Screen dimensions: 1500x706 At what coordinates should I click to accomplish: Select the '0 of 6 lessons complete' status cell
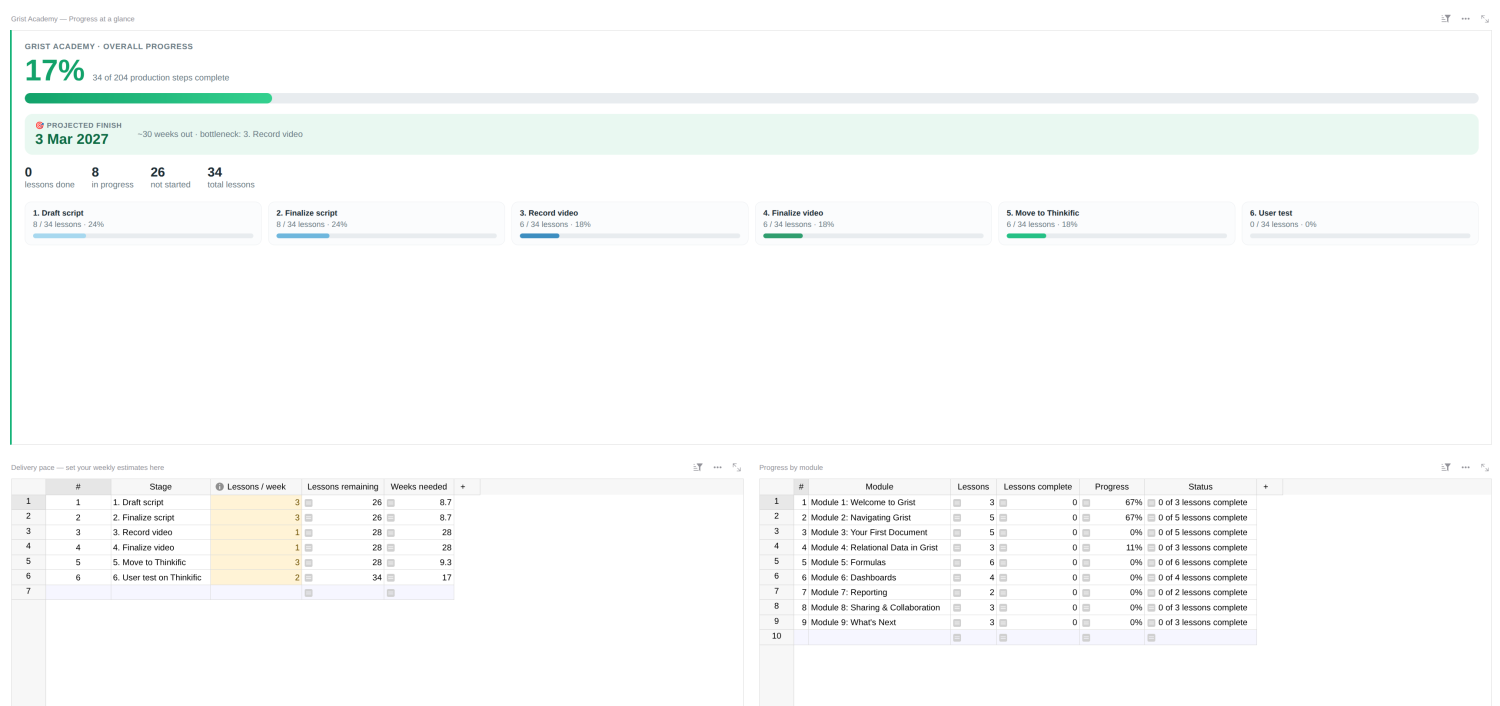[1201, 563]
